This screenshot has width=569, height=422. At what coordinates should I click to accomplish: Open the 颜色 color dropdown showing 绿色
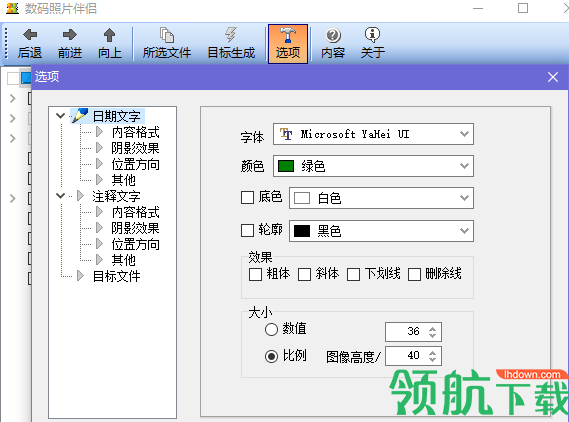click(464, 166)
